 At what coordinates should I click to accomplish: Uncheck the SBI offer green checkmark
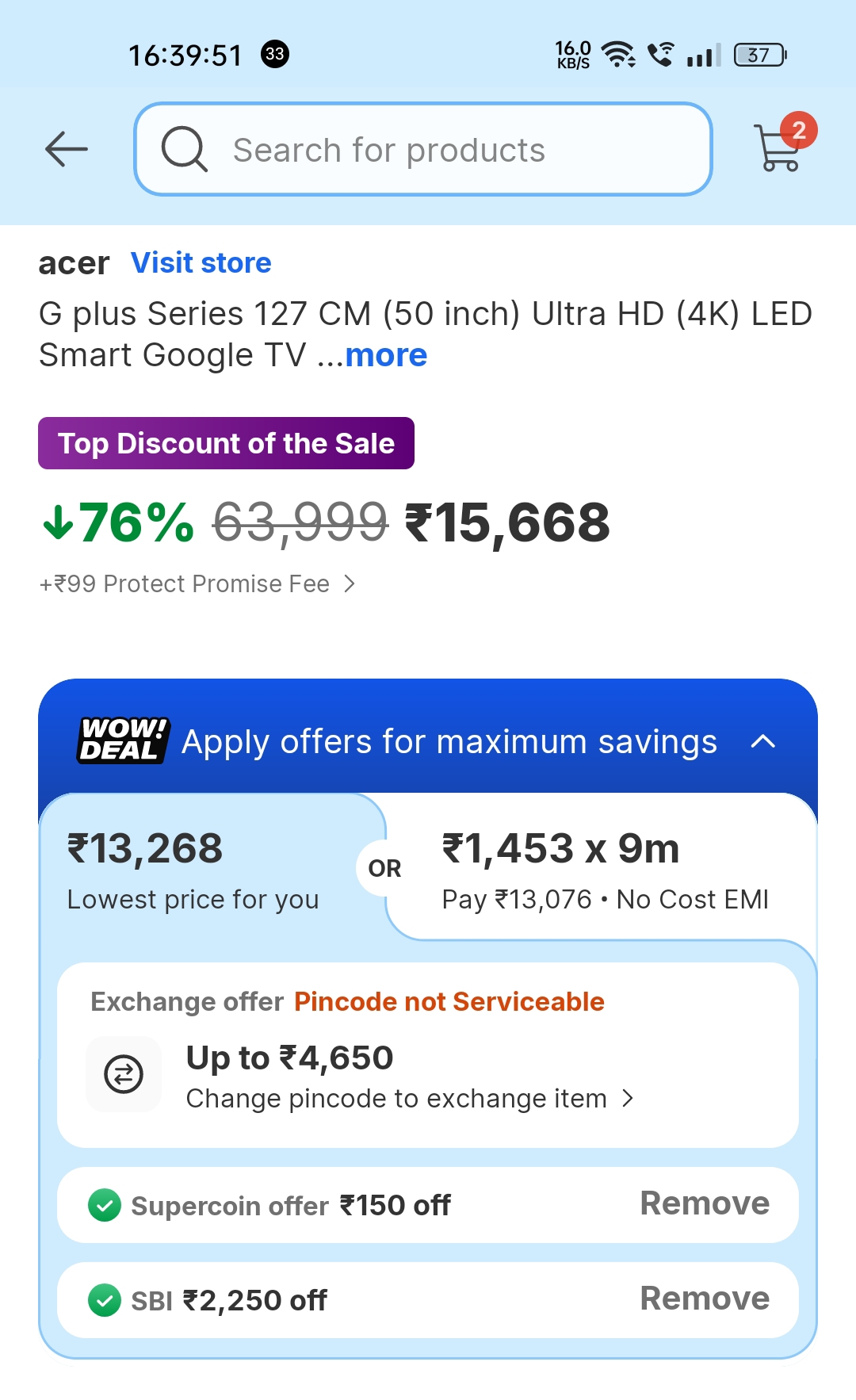104,1301
